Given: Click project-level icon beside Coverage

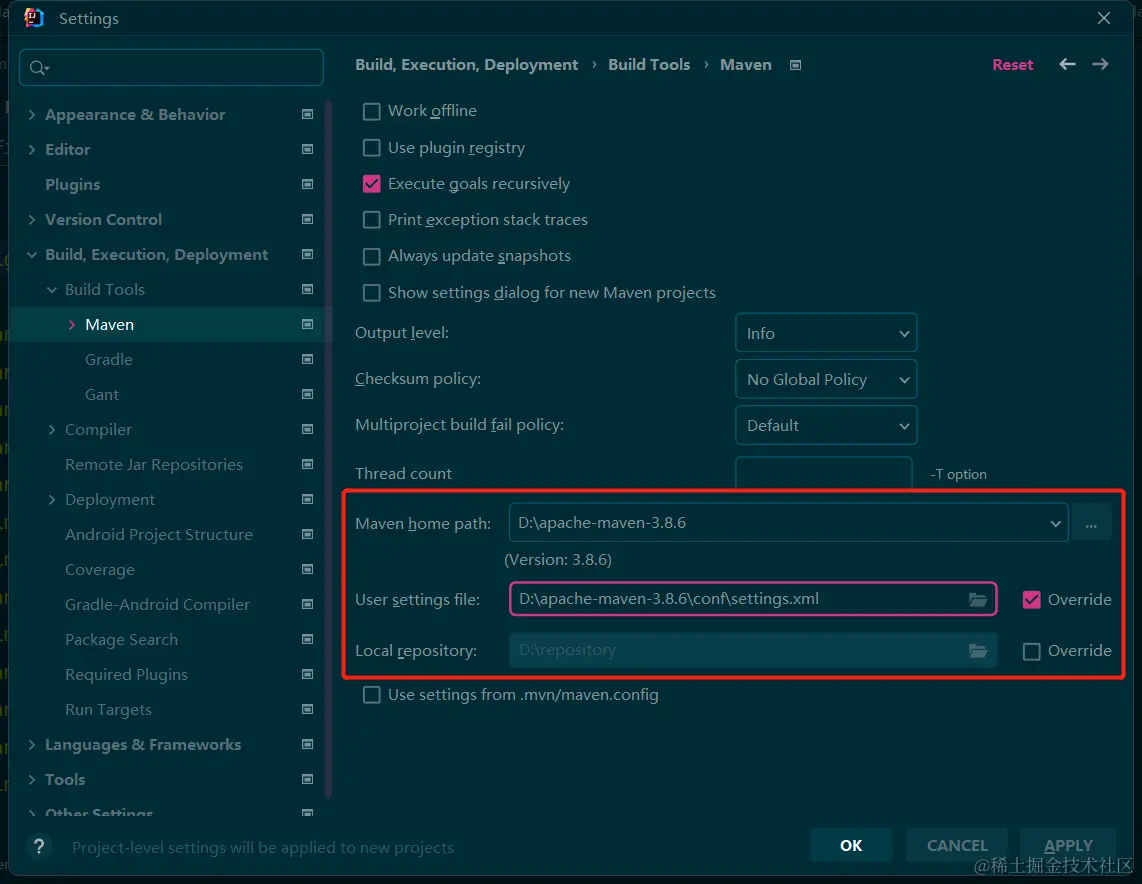Looking at the screenshot, I should tap(307, 569).
